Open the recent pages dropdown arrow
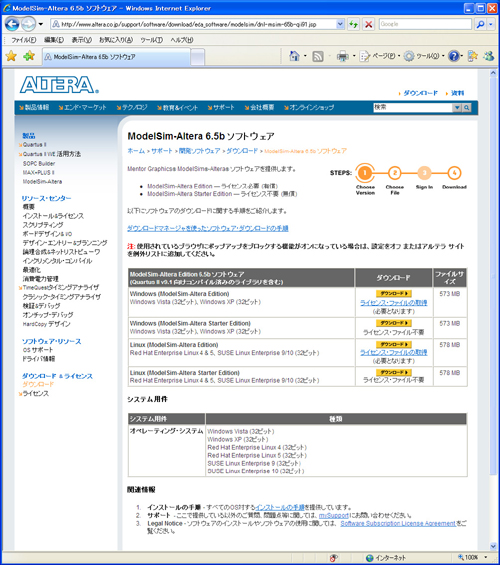Viewport: 500px width, 565px height. 41,24
